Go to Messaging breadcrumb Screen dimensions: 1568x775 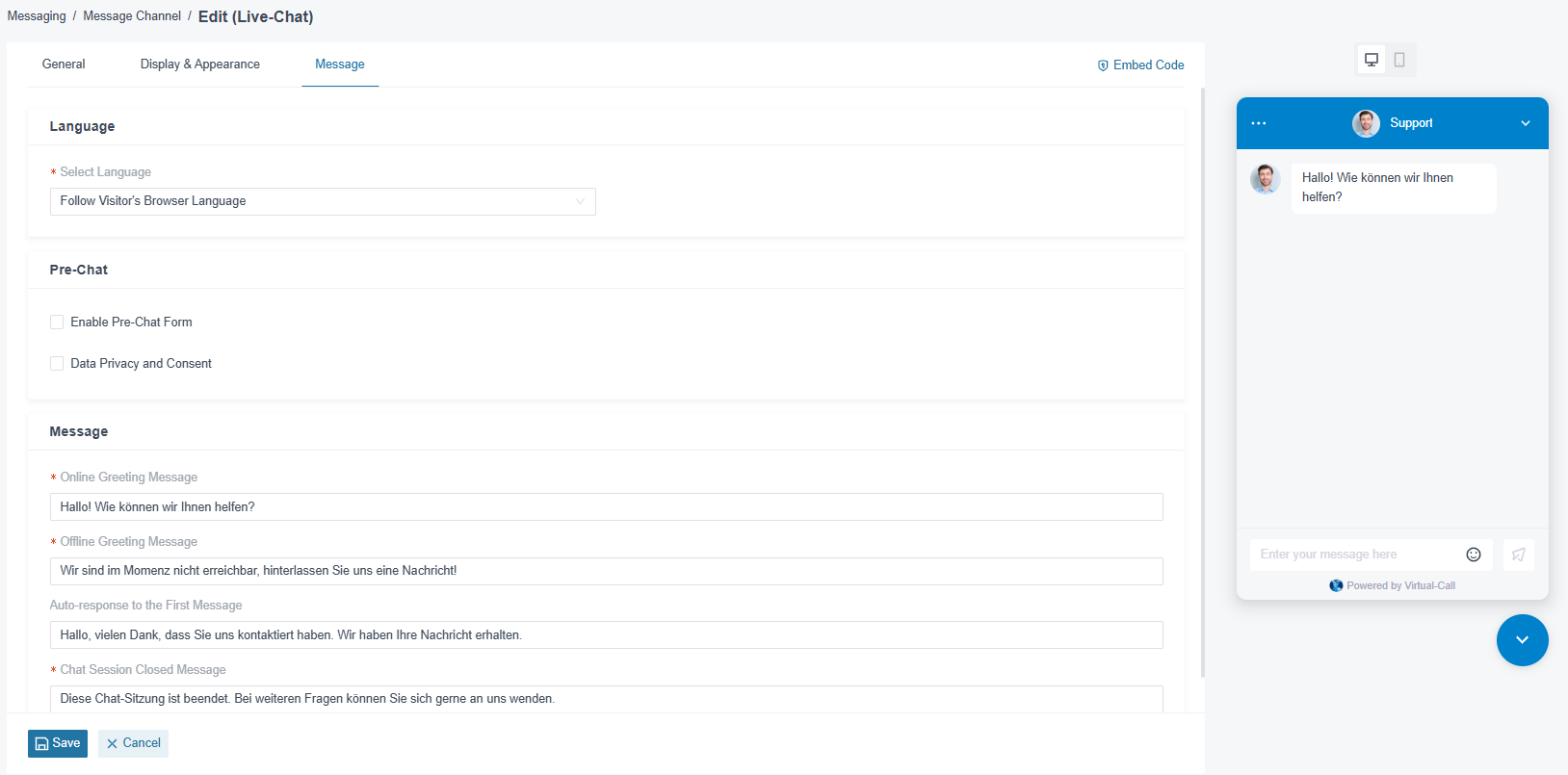coord(37,16)
